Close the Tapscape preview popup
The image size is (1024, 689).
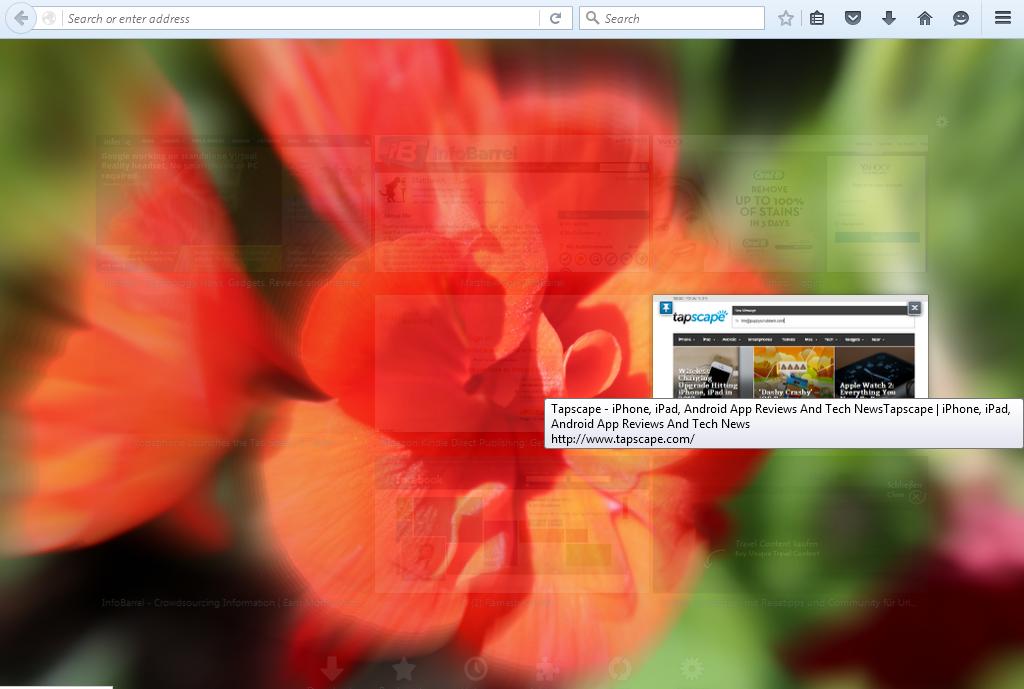click(x=915, y=308)
